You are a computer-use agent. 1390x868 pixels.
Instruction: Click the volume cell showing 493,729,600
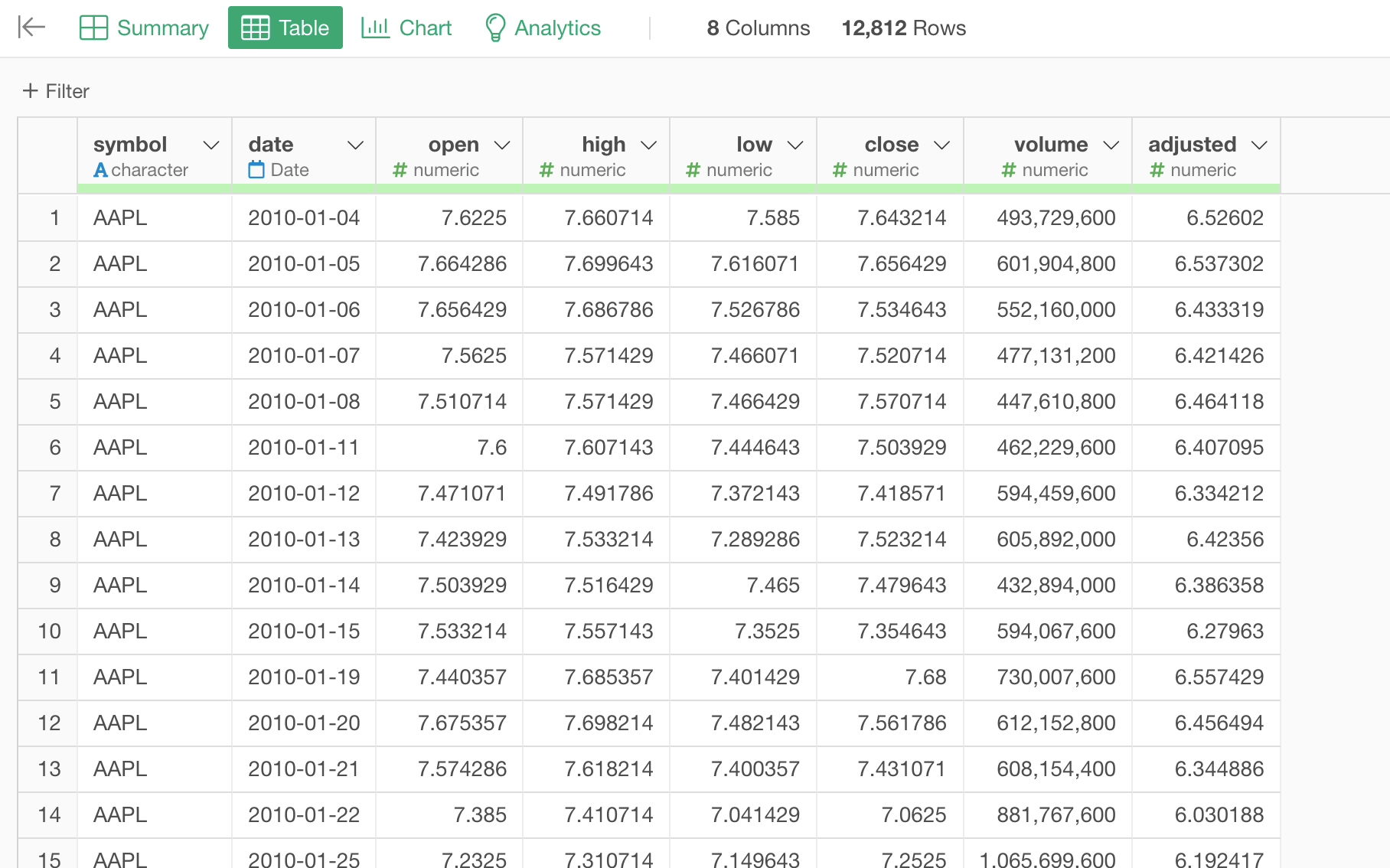[x=1056, y=218]
